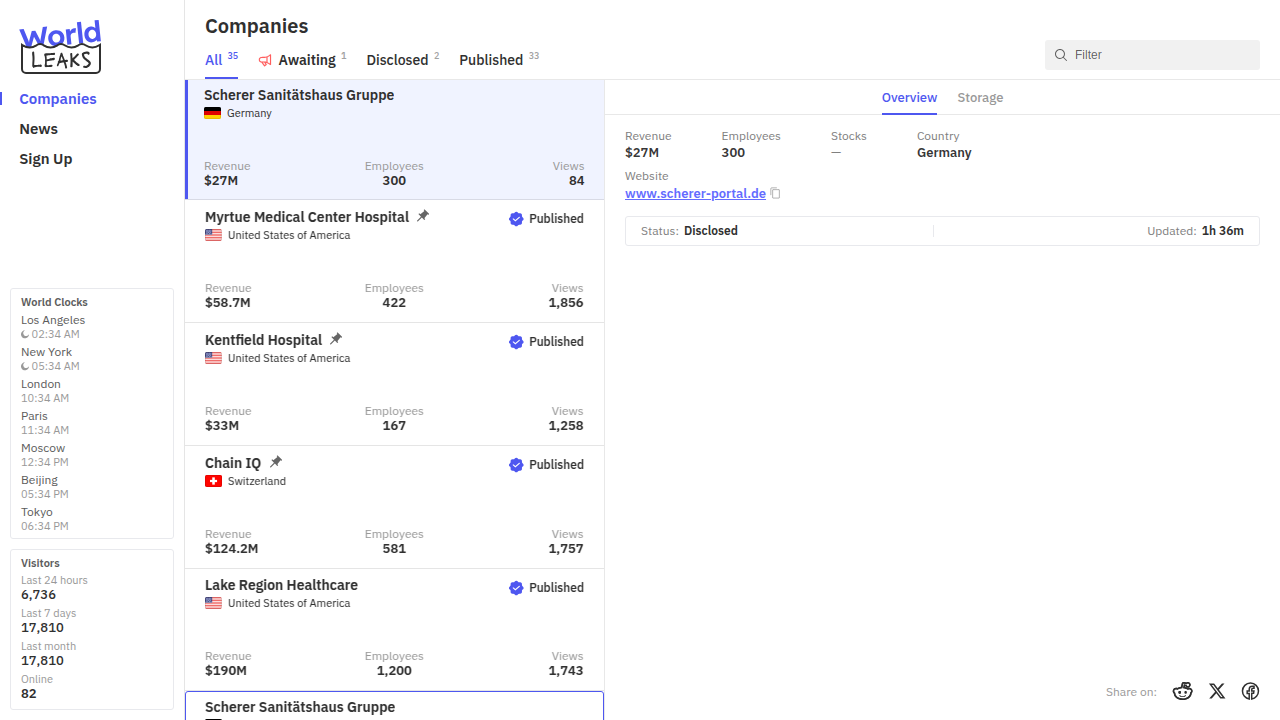Click the World Leaks logo

[60, 47]
